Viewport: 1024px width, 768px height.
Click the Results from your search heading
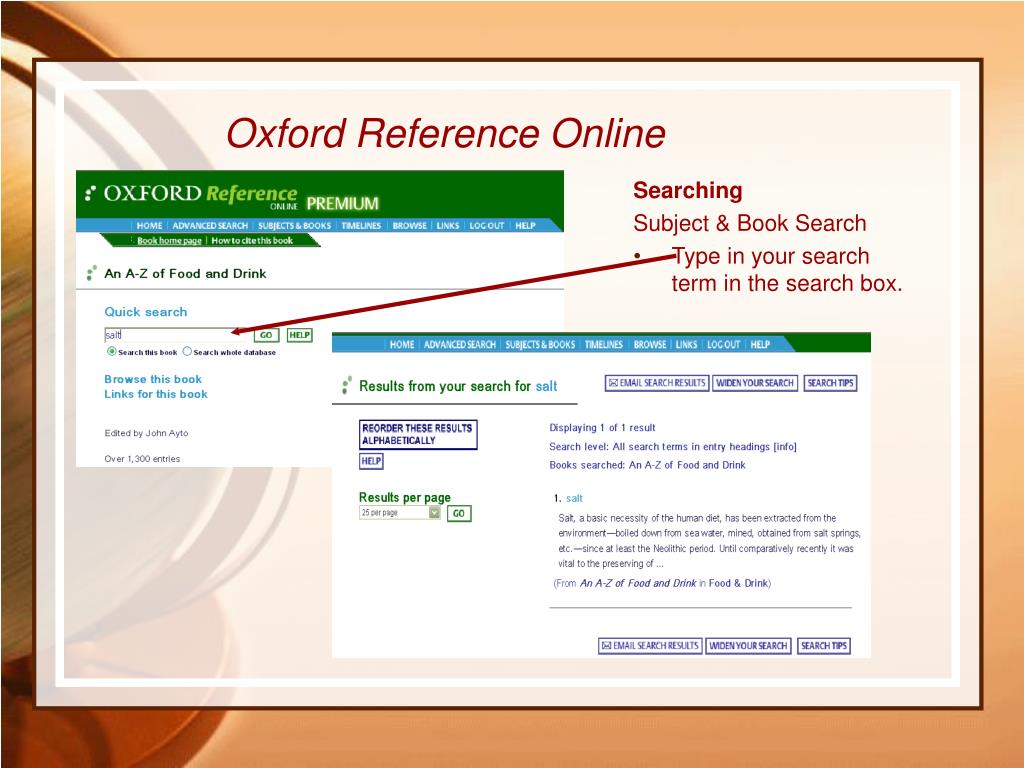coord(458,386)
